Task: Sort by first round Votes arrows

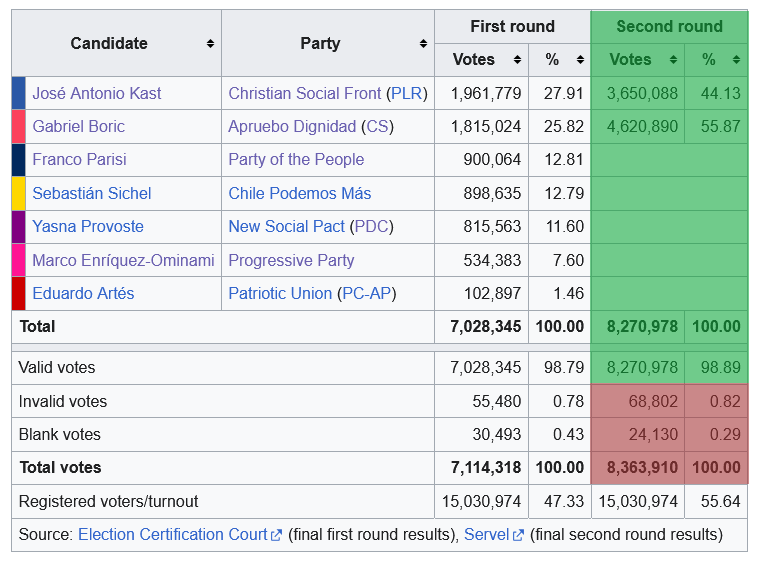Action: [517, 60]
